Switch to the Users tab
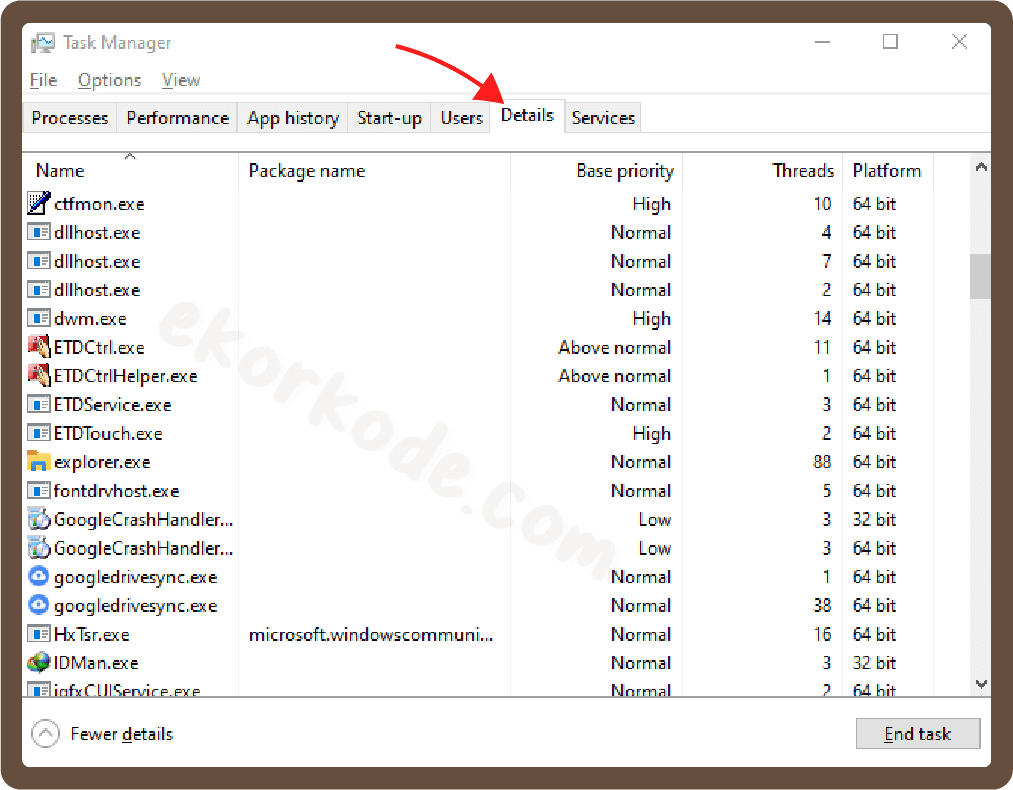The height and width of the screenshot is (790, 1013). tap(461, 118)
